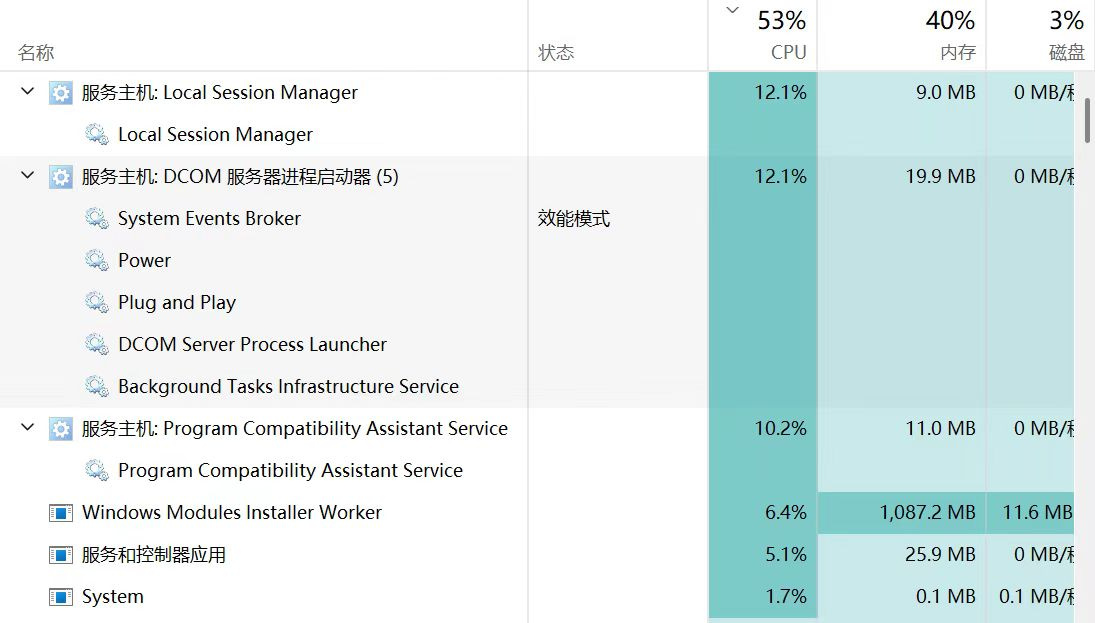Screen dimensions: 1095x623
Task: Click the System Events Broker service icon
Action: tap(97, 219)
